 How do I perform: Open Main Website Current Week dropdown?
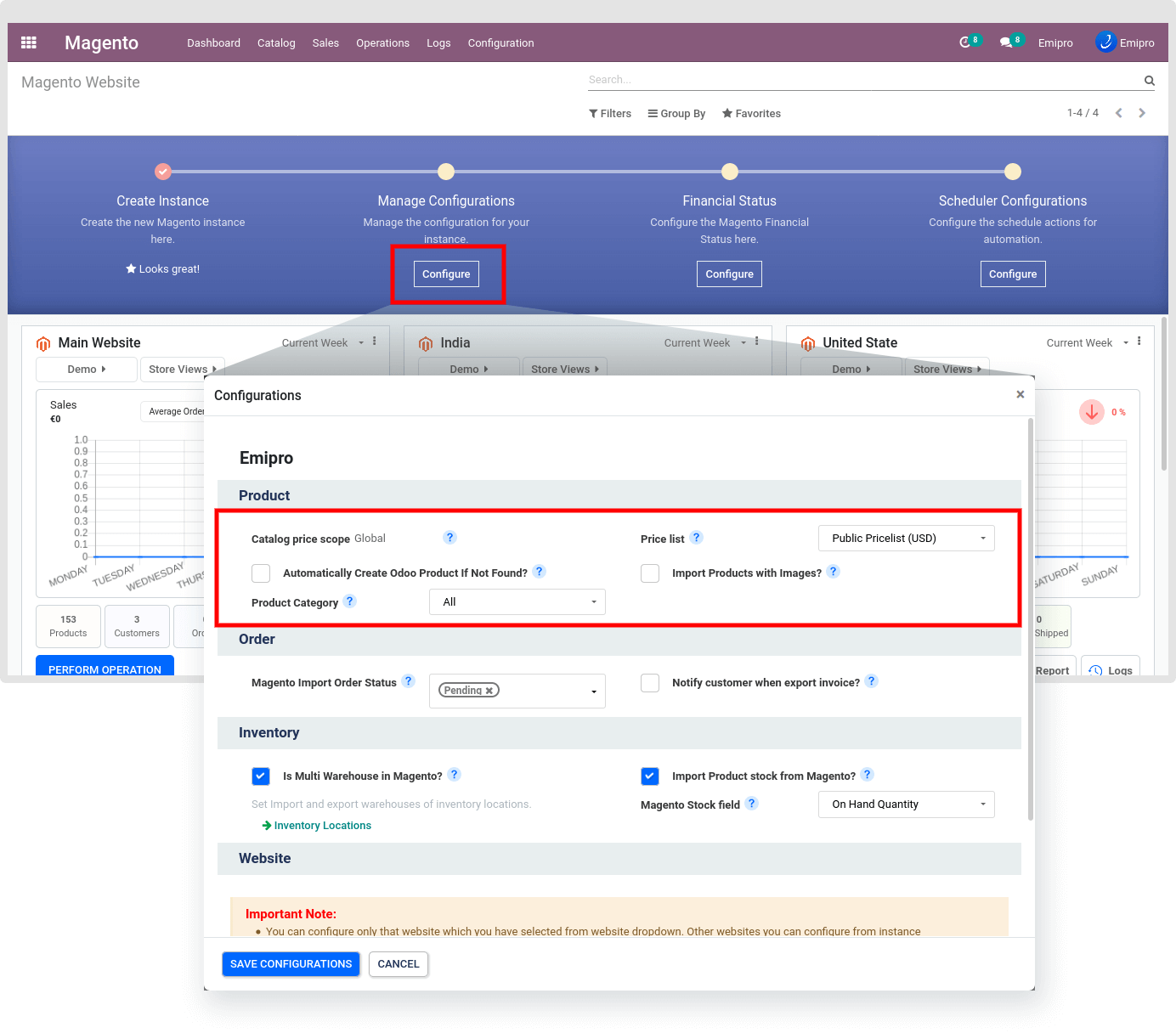[x=322, y=343]
